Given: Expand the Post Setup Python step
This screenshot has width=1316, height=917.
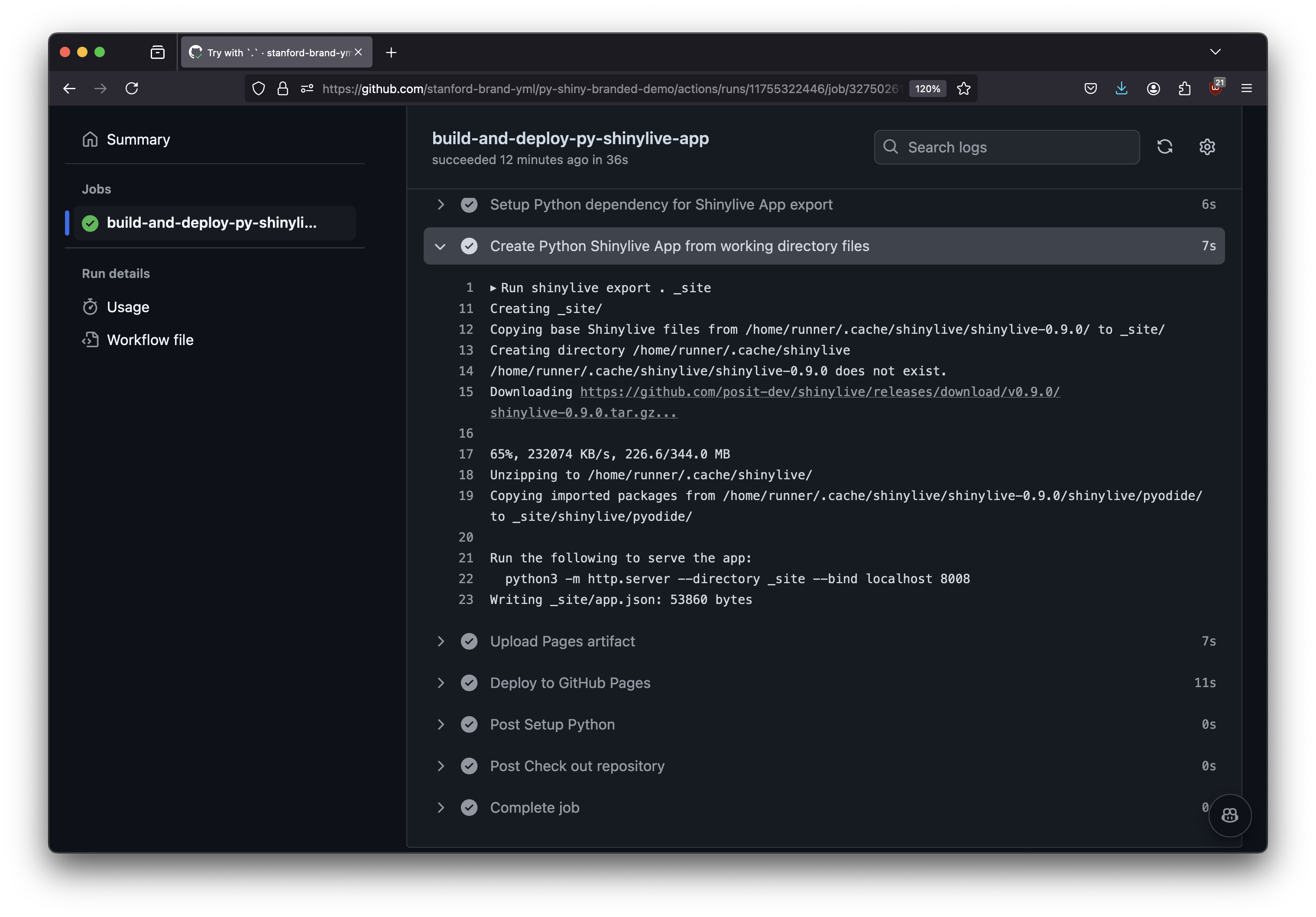Looking at the screenshot, I should tap(440, 724).
